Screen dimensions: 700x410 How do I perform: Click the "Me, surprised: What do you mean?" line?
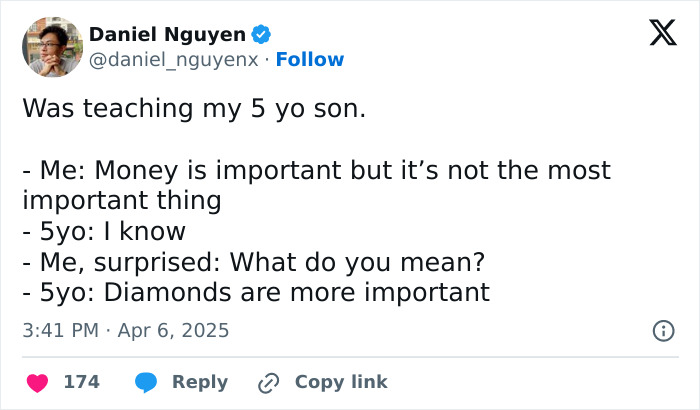pos(253,262)
